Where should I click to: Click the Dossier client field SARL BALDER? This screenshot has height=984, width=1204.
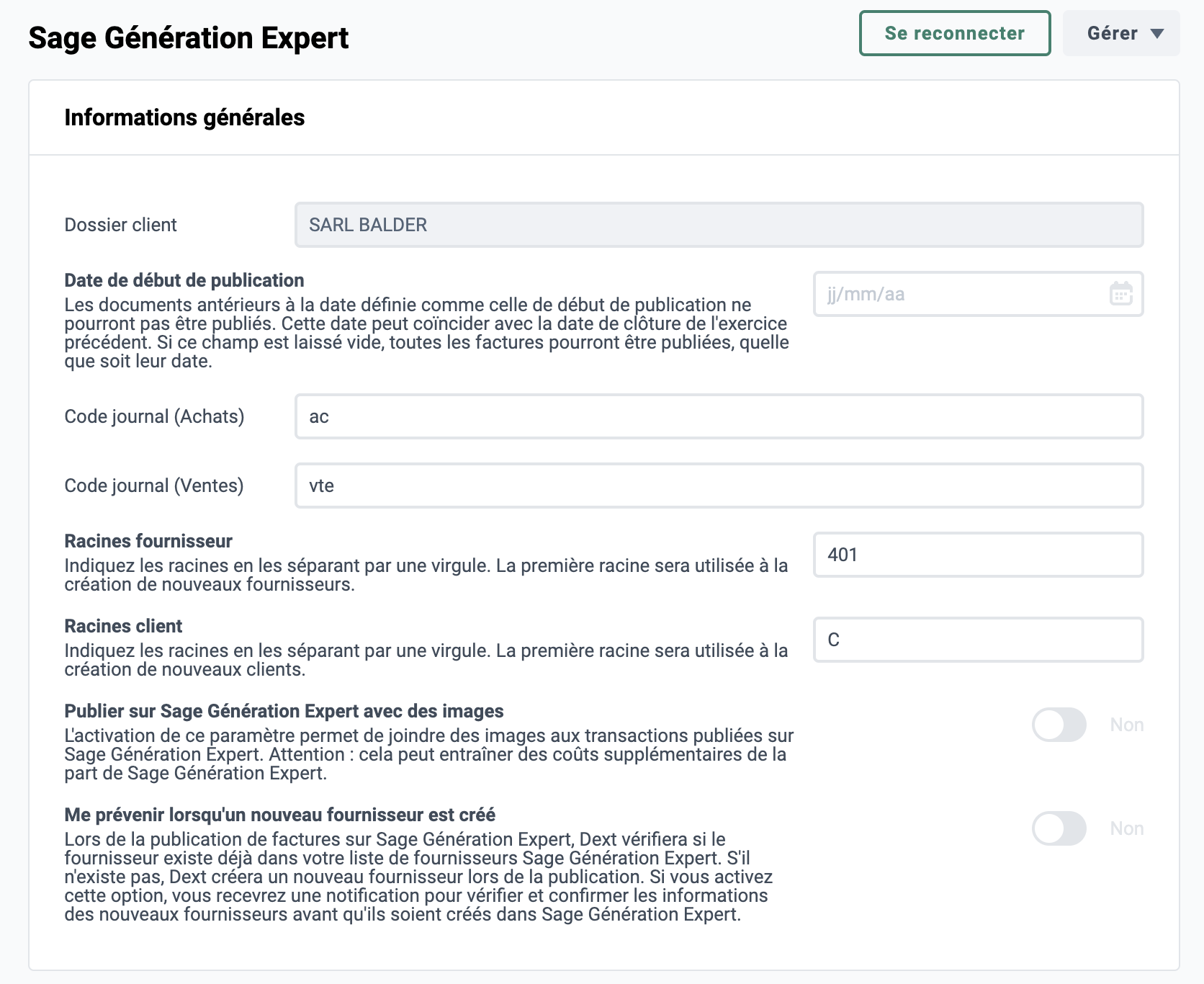(x=719, y=225)
